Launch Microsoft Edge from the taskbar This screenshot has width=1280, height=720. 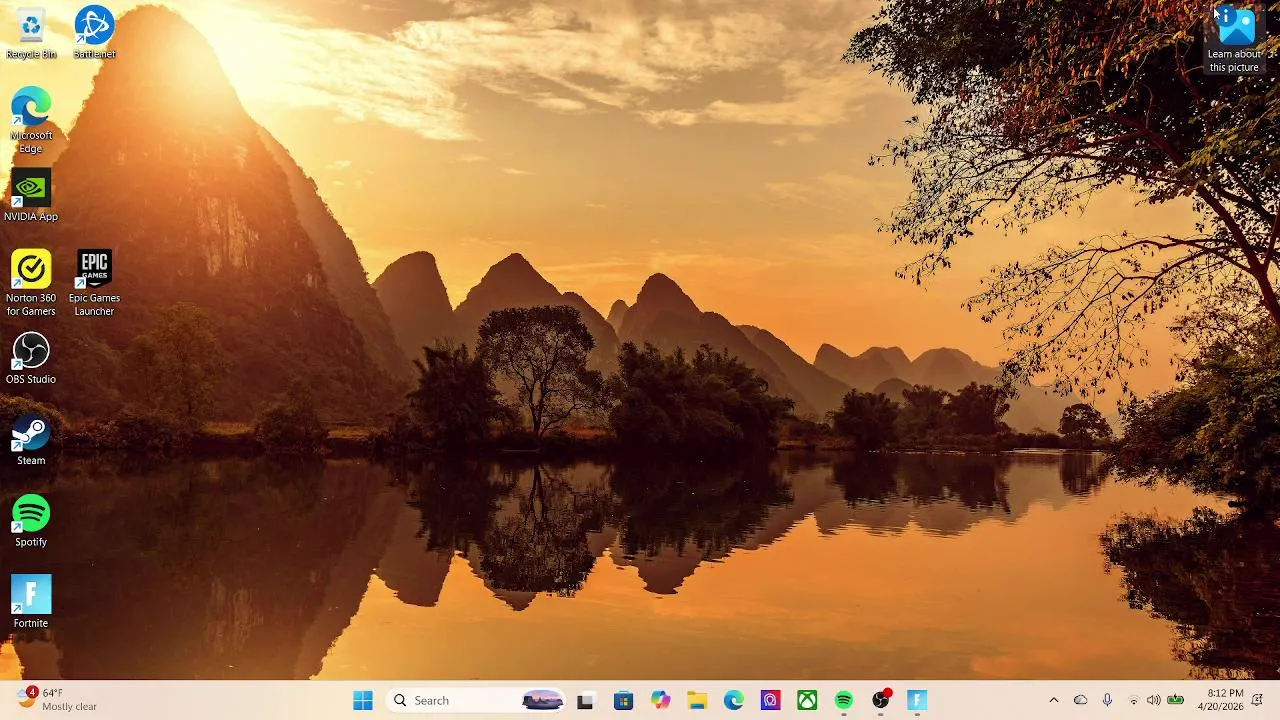734,701
